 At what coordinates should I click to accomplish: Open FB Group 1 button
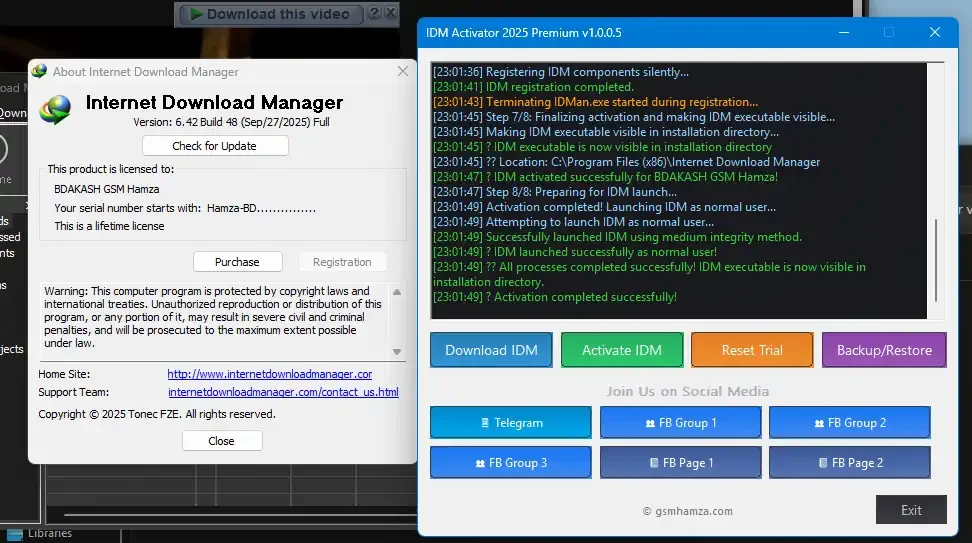pyautogui.click(x=680, y=423)
